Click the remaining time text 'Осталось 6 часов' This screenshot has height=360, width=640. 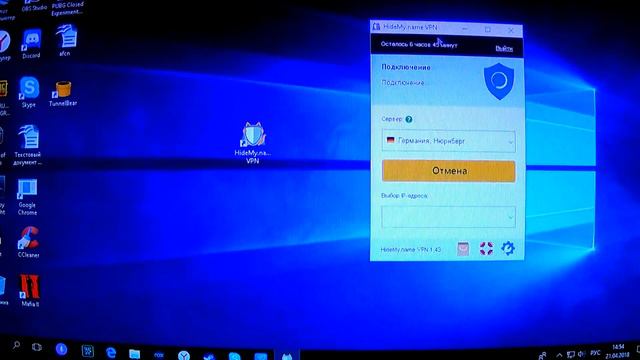(419, 44)
